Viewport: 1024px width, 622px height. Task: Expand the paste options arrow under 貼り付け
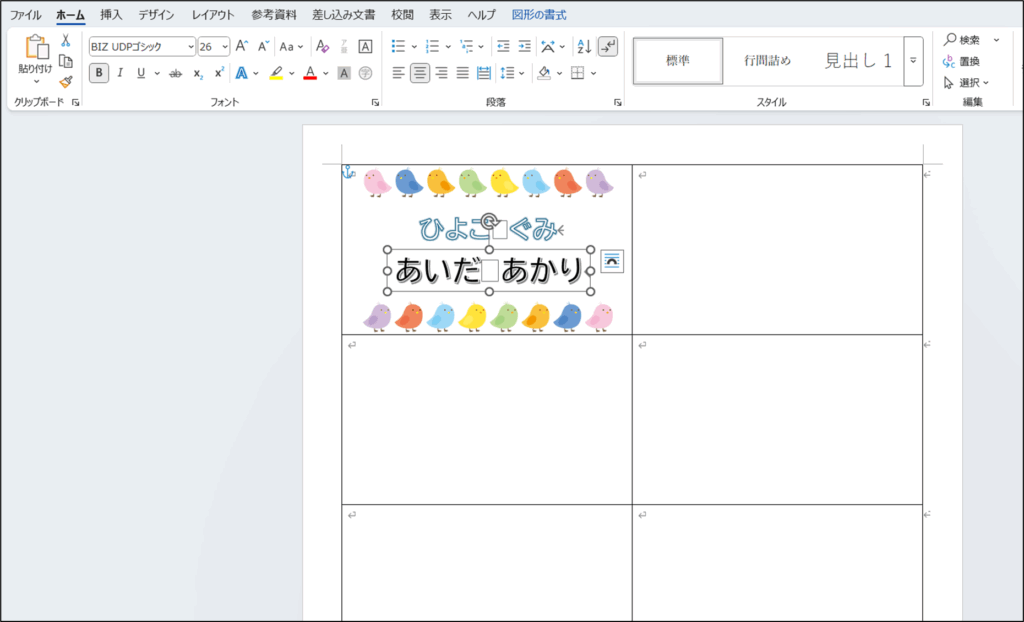tap(36, 82)
